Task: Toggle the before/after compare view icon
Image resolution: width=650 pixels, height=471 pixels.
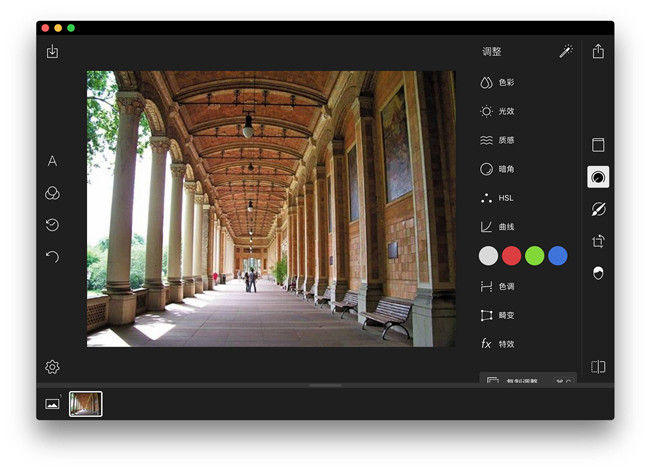Action: pos(598,367)
